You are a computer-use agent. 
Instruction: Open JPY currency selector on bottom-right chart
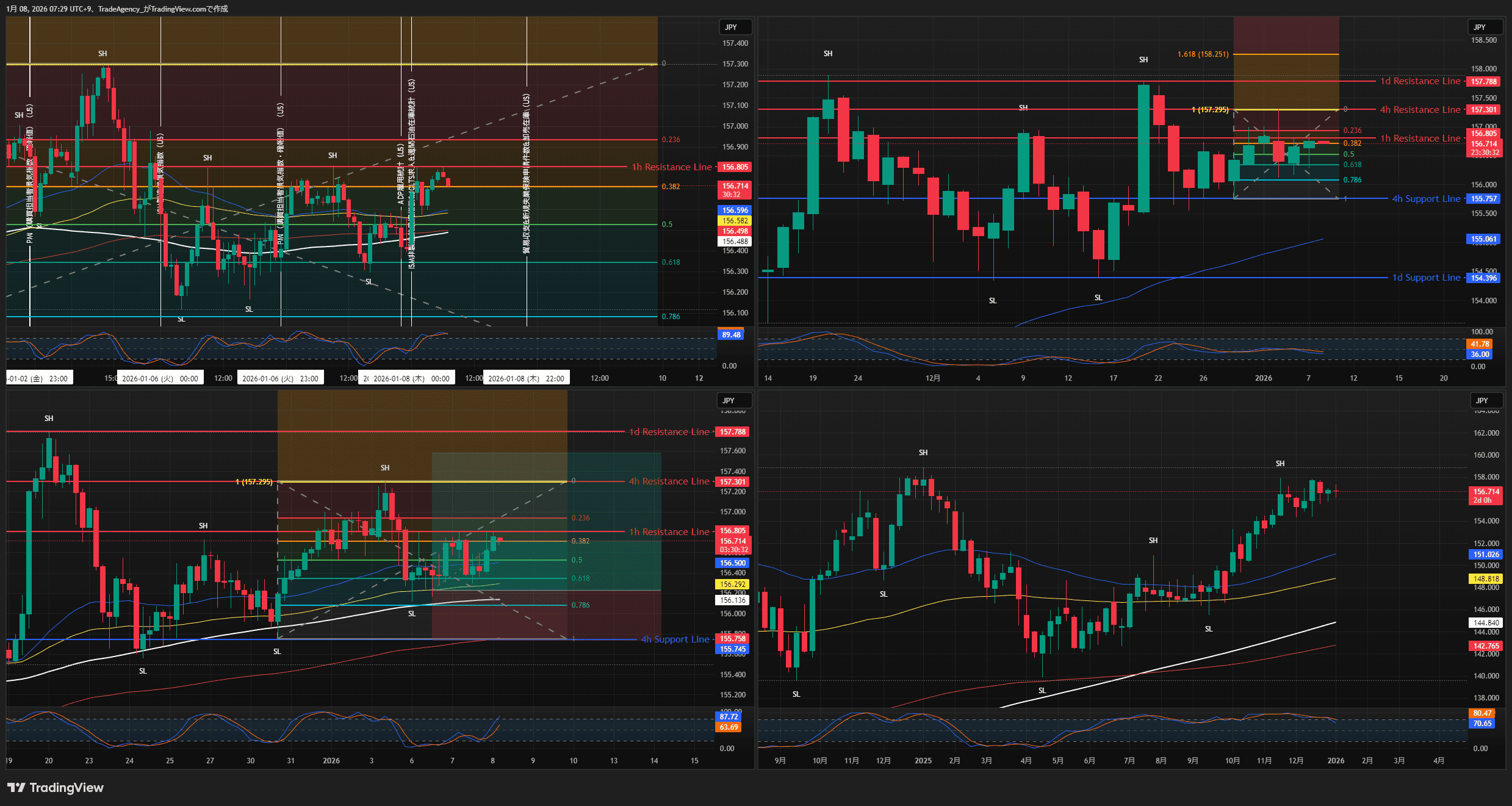tap(1482, 401)
